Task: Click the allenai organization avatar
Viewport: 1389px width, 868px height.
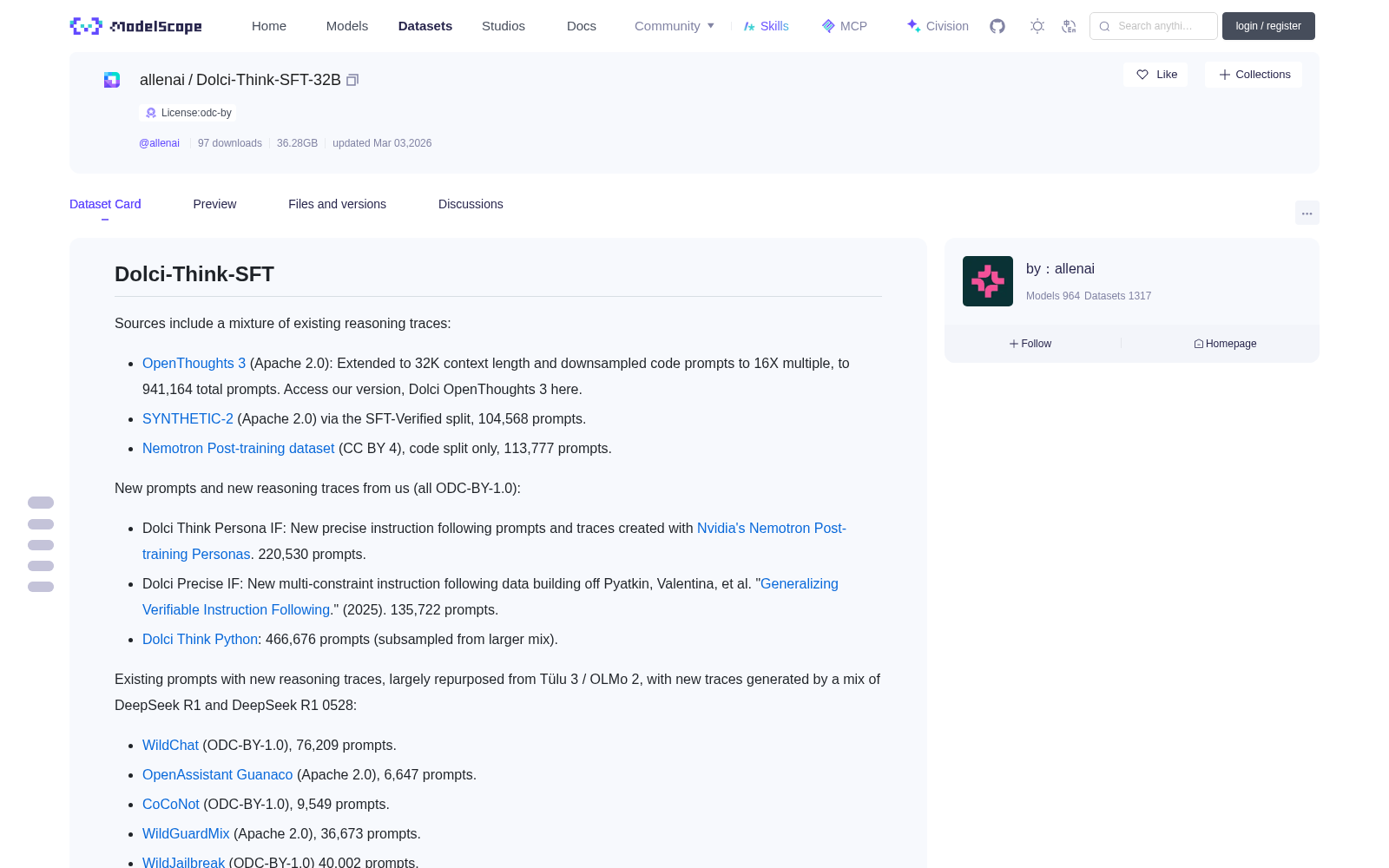Action: 988,281
